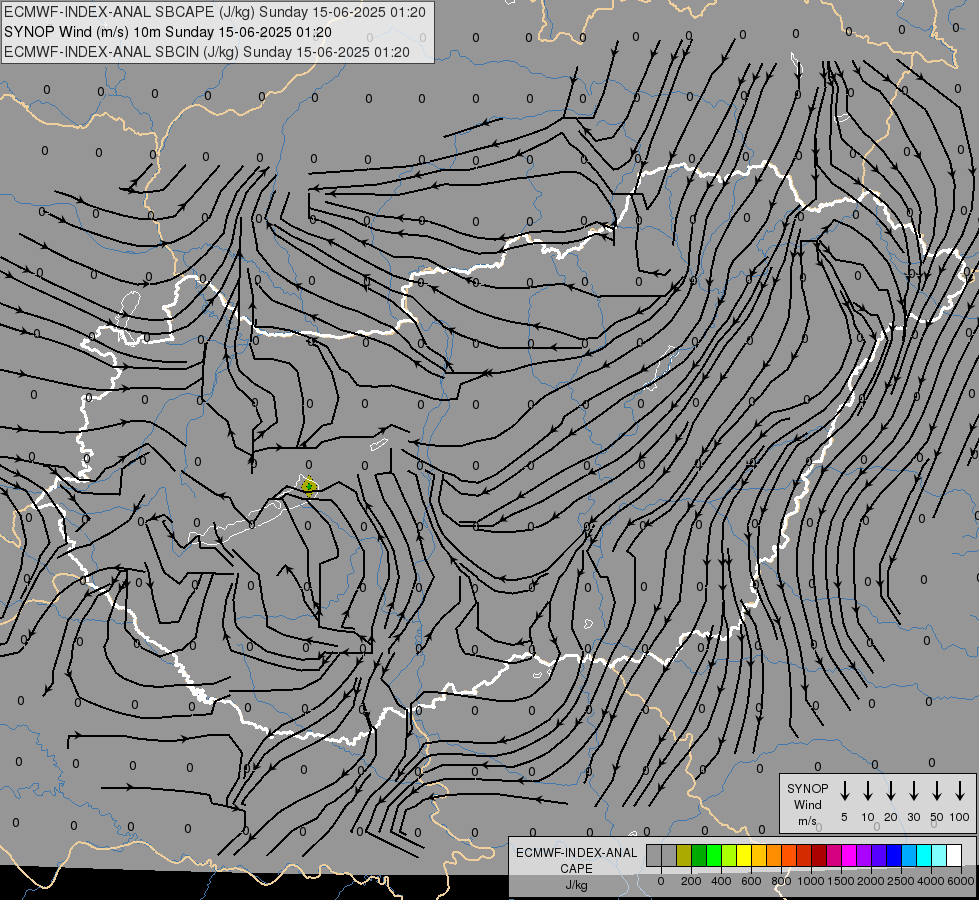Click the 100 m/s wind arrow symbol

pos(960,791)
